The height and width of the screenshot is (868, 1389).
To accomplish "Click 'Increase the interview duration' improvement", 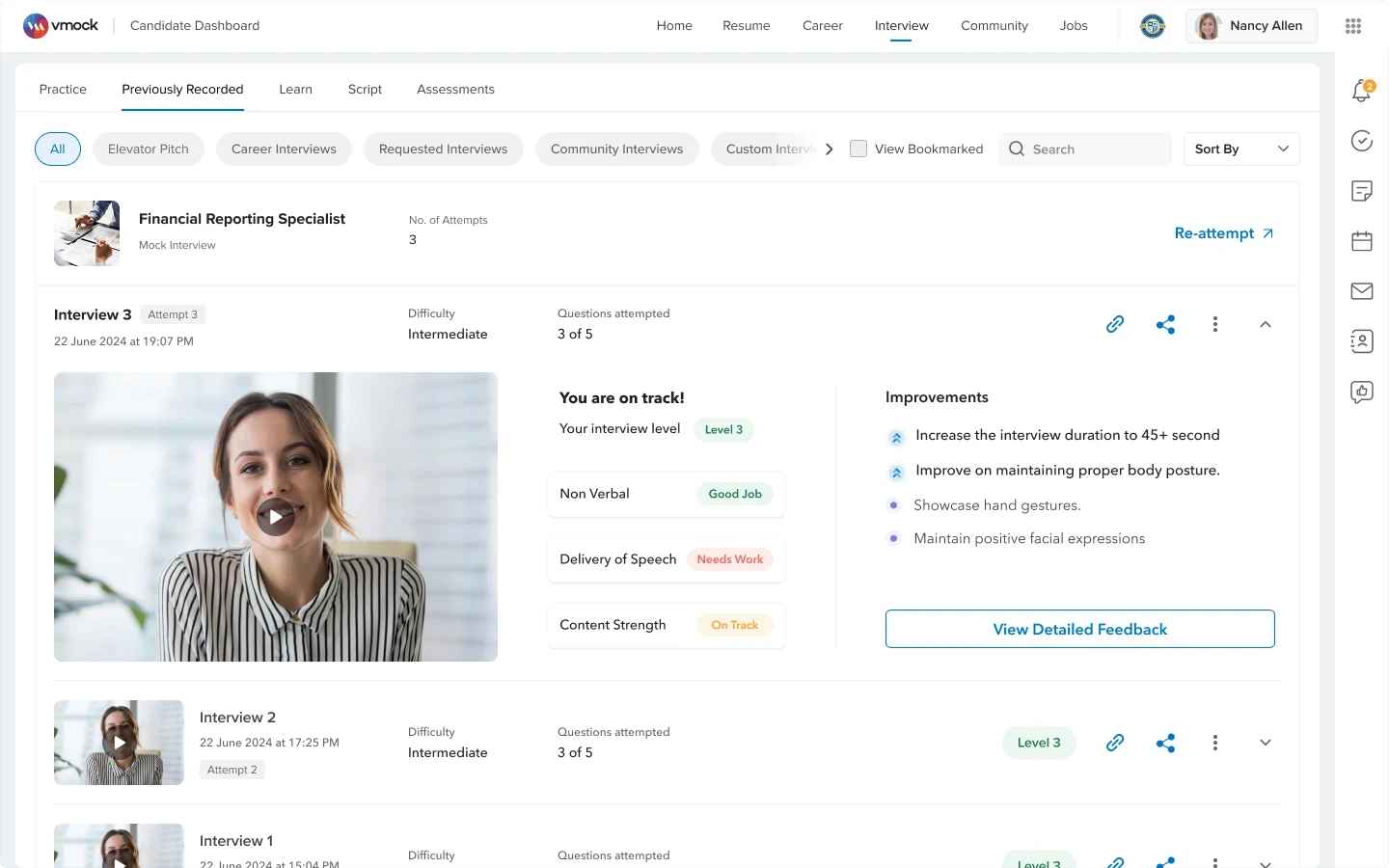I will pyautogui.click(x=1068, y=435).
